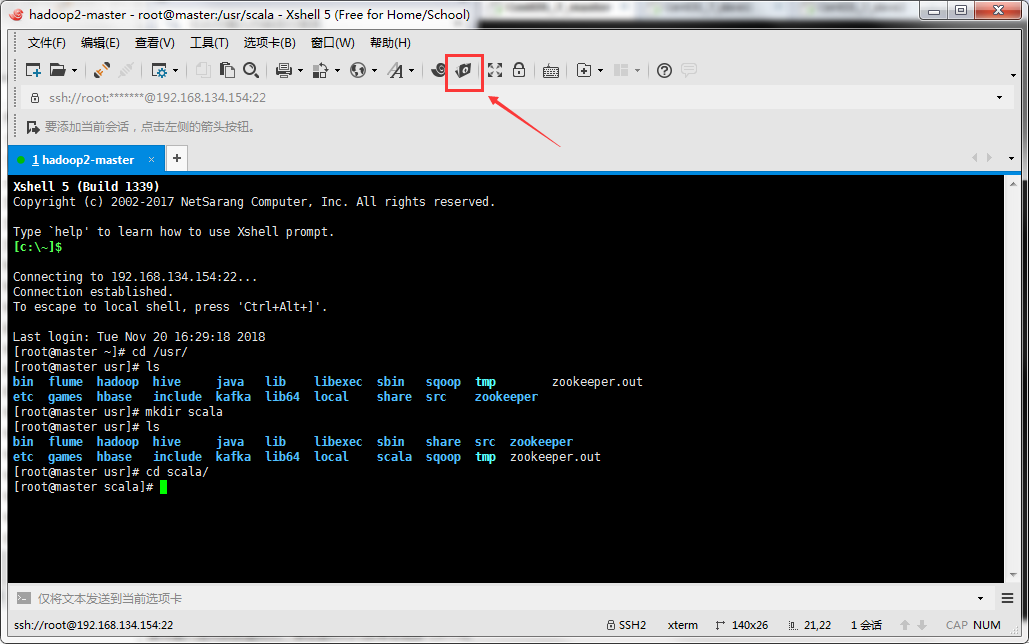1029x644 pixels.
Task: Click the Open session folder icon
Action: pyautogui.click(x=58, y=70)
